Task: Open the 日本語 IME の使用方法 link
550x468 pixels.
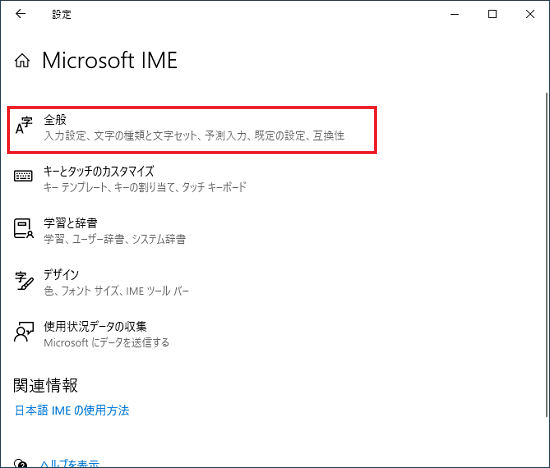Action: 72,410
